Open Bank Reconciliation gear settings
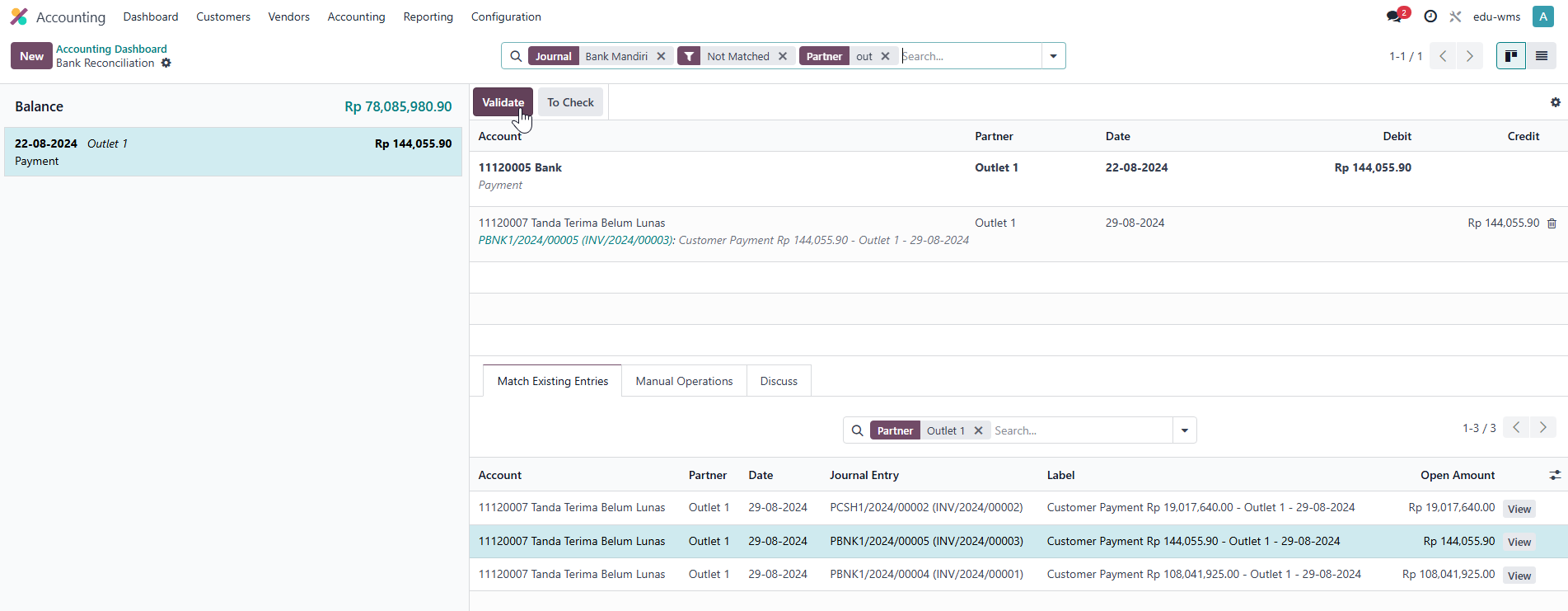The image size is (1568, 611). coord(166,63)
